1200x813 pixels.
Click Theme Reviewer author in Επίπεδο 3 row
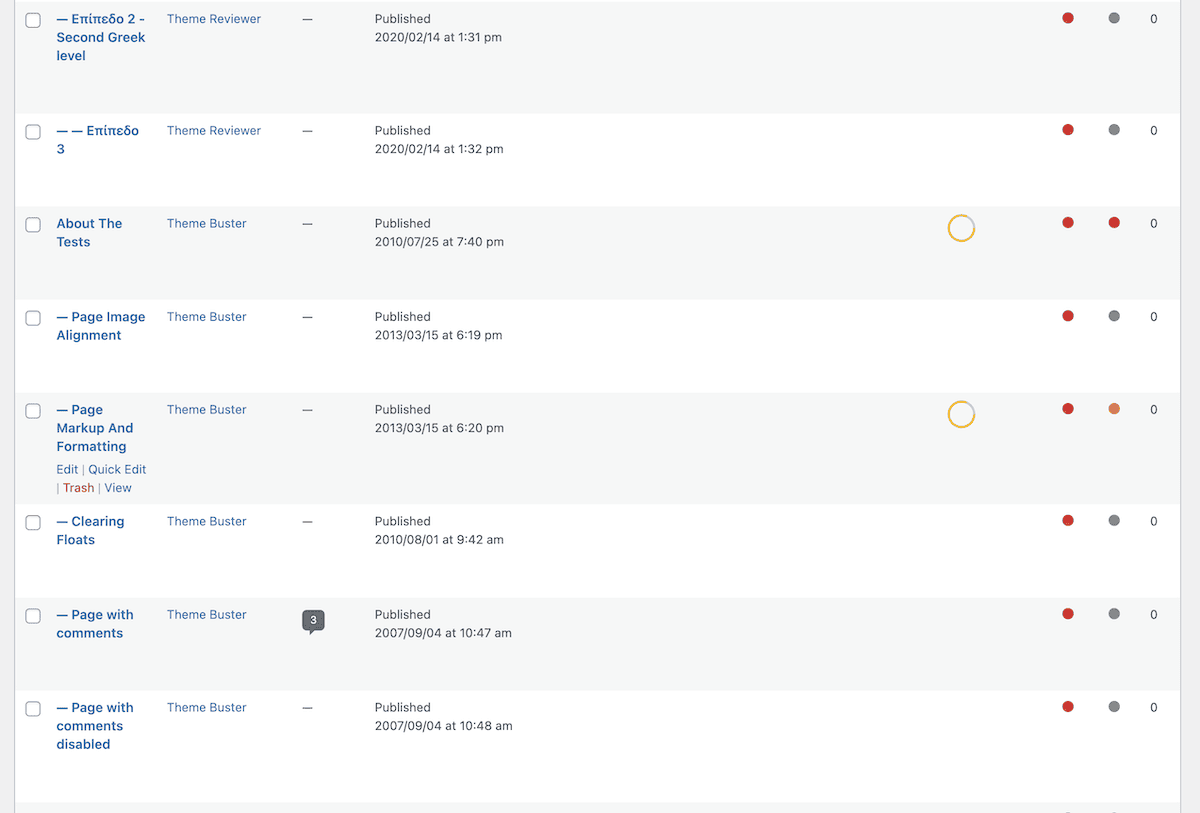[214, 131]
